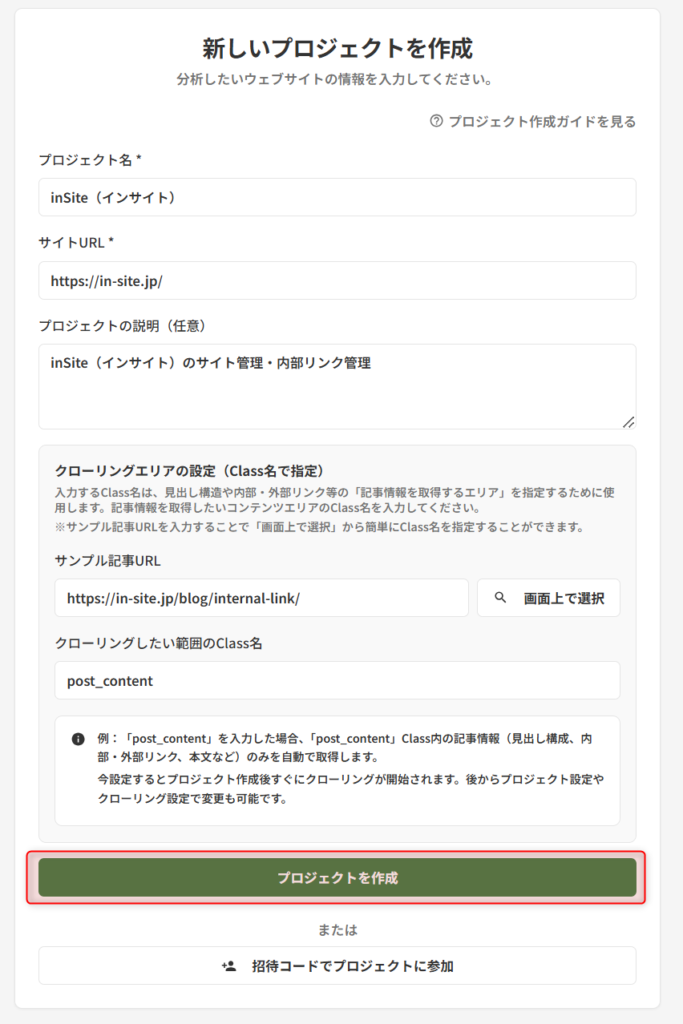Click the 招待コードでプロジェクトに参加 button
Image resolution: width=683 pixels, height=1024 pixels.
coord(341,966)
